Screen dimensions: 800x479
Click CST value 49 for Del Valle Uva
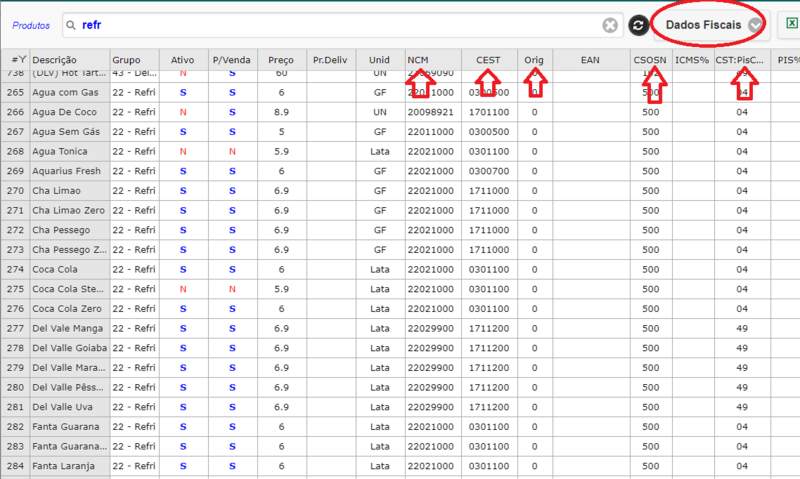tap(742, 407)
